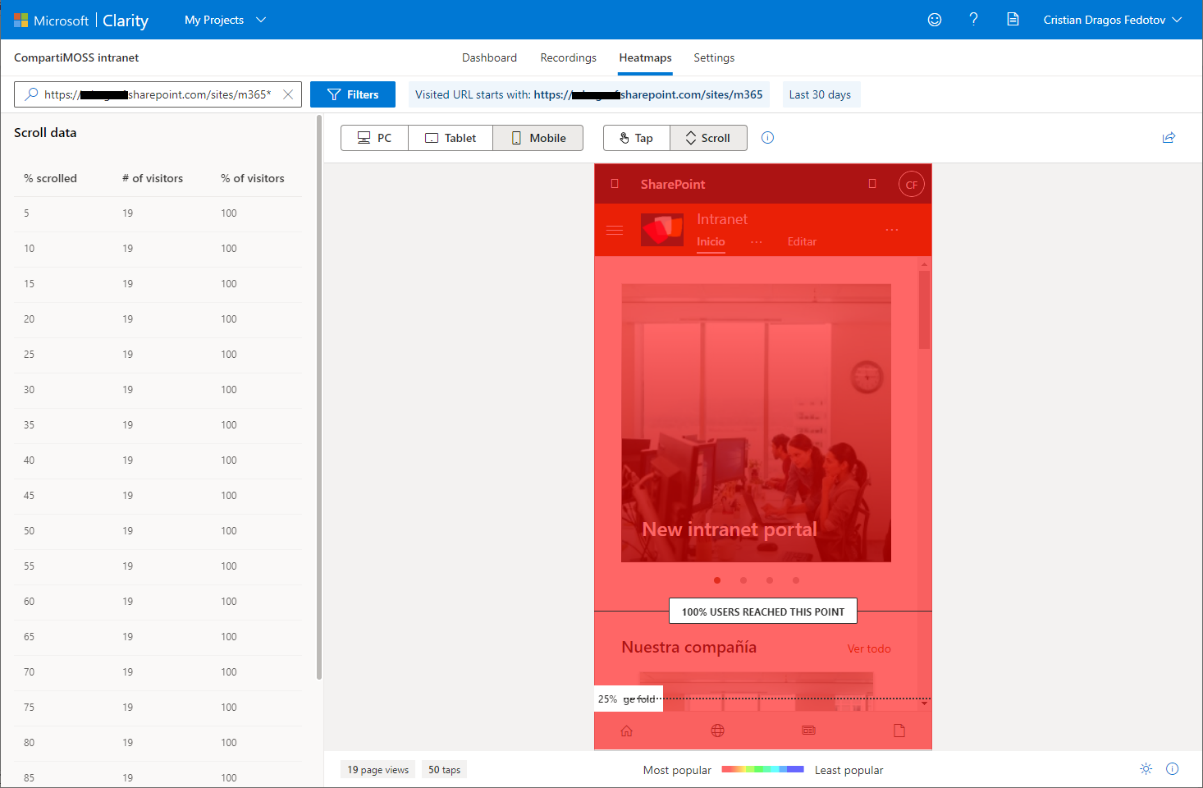Viewport: 1203px width, 788px height.
Task: Open the My Projects dropdown
Action: pyautogui.click(x=224, y=19)
